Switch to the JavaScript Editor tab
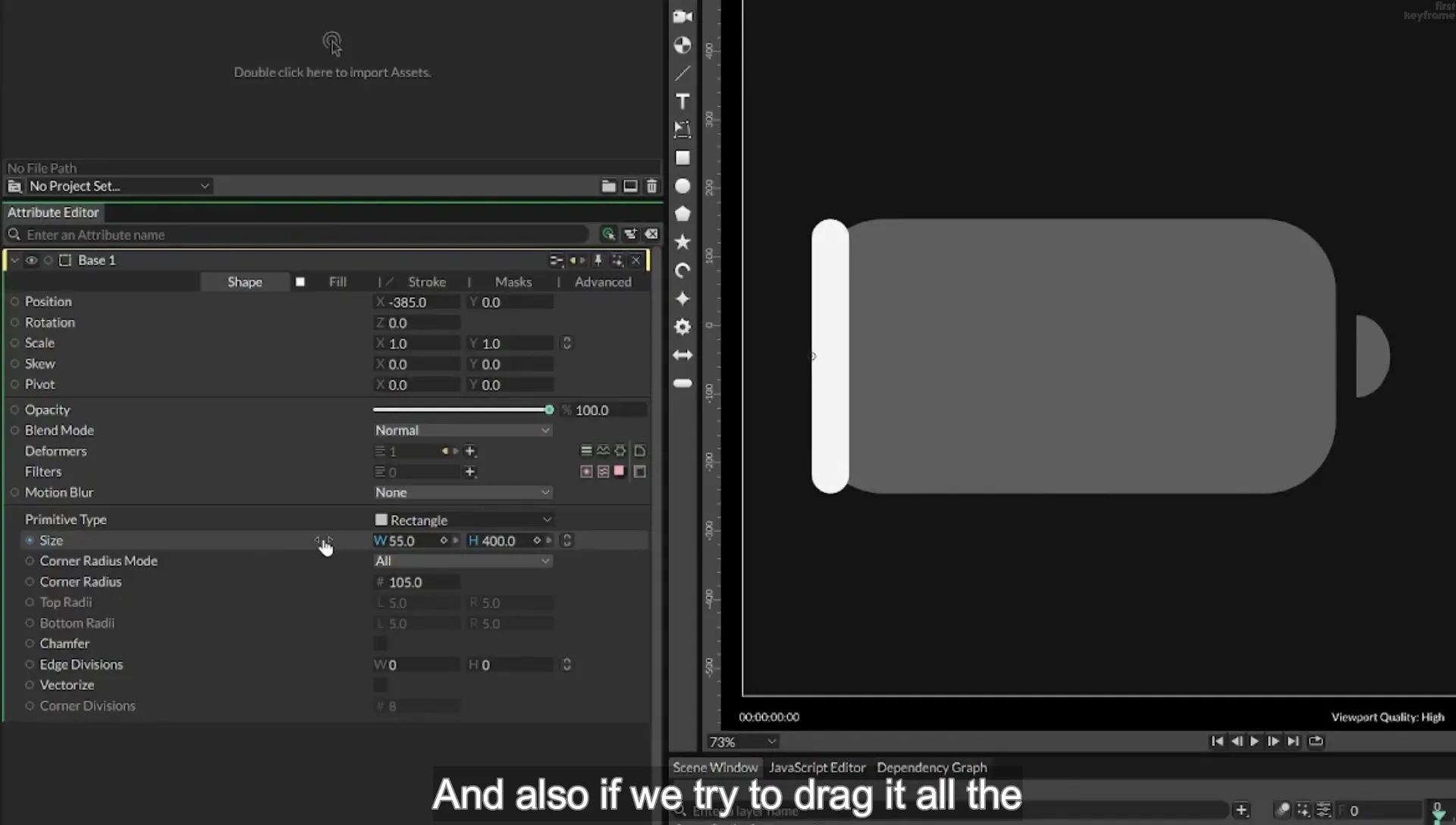Screen dimensions: 1456x825 click(817, 767)
